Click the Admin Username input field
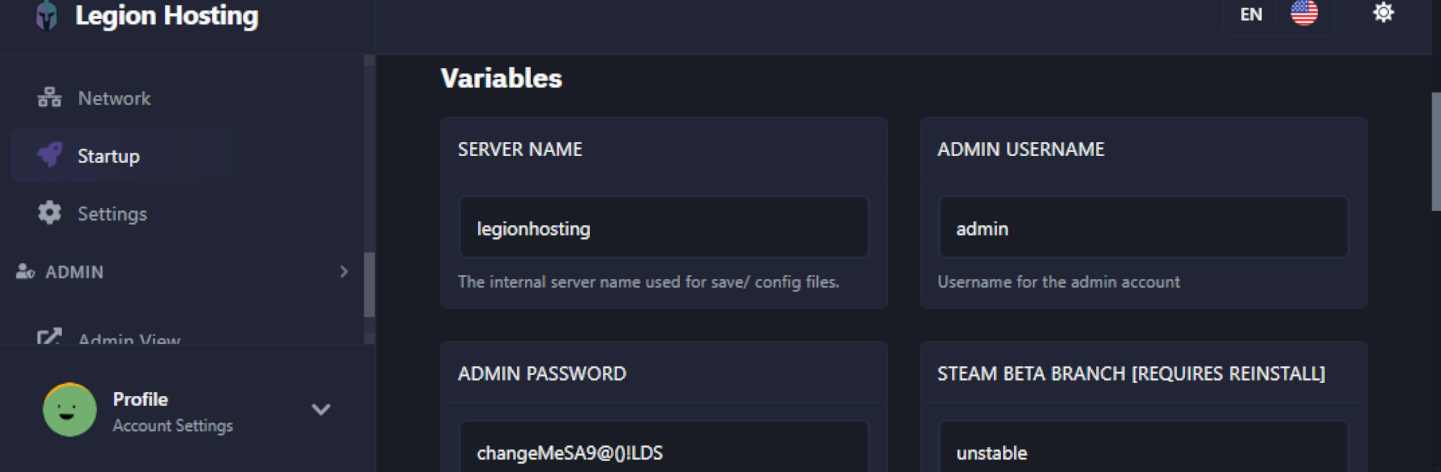This screenshot has height=472, width=1441. pyautogui.click(x=1144, y=228)
